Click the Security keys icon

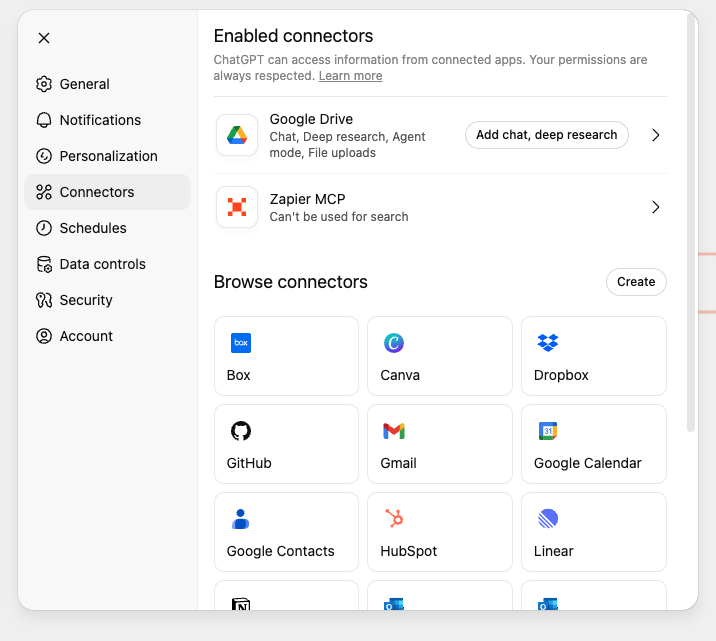coord(44,300)
